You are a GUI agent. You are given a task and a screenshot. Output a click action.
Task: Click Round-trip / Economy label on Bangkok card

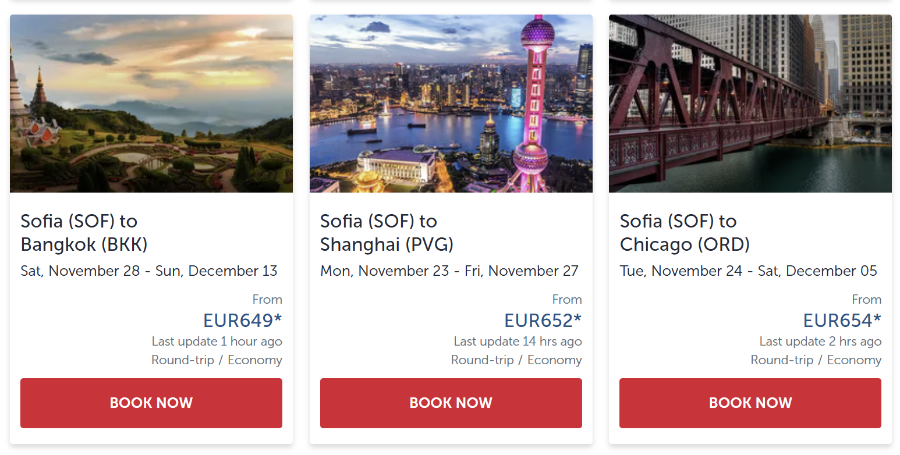217,360
